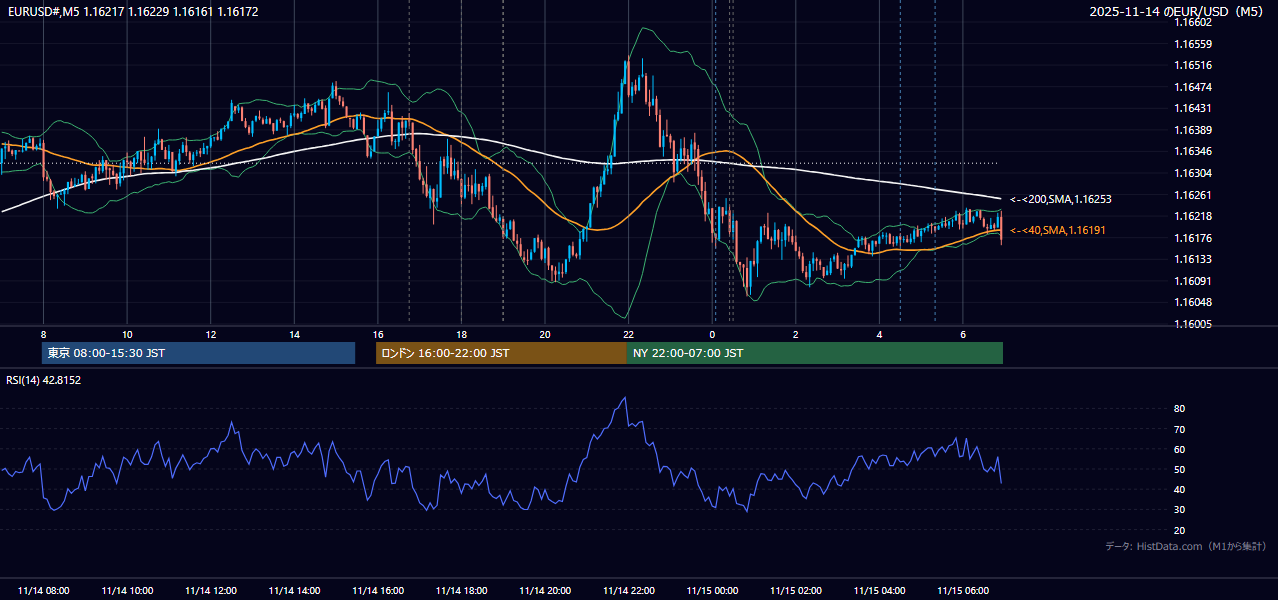Click the hour label 2 under the price chart
The image size is (1278, 600).
point(795,334)
